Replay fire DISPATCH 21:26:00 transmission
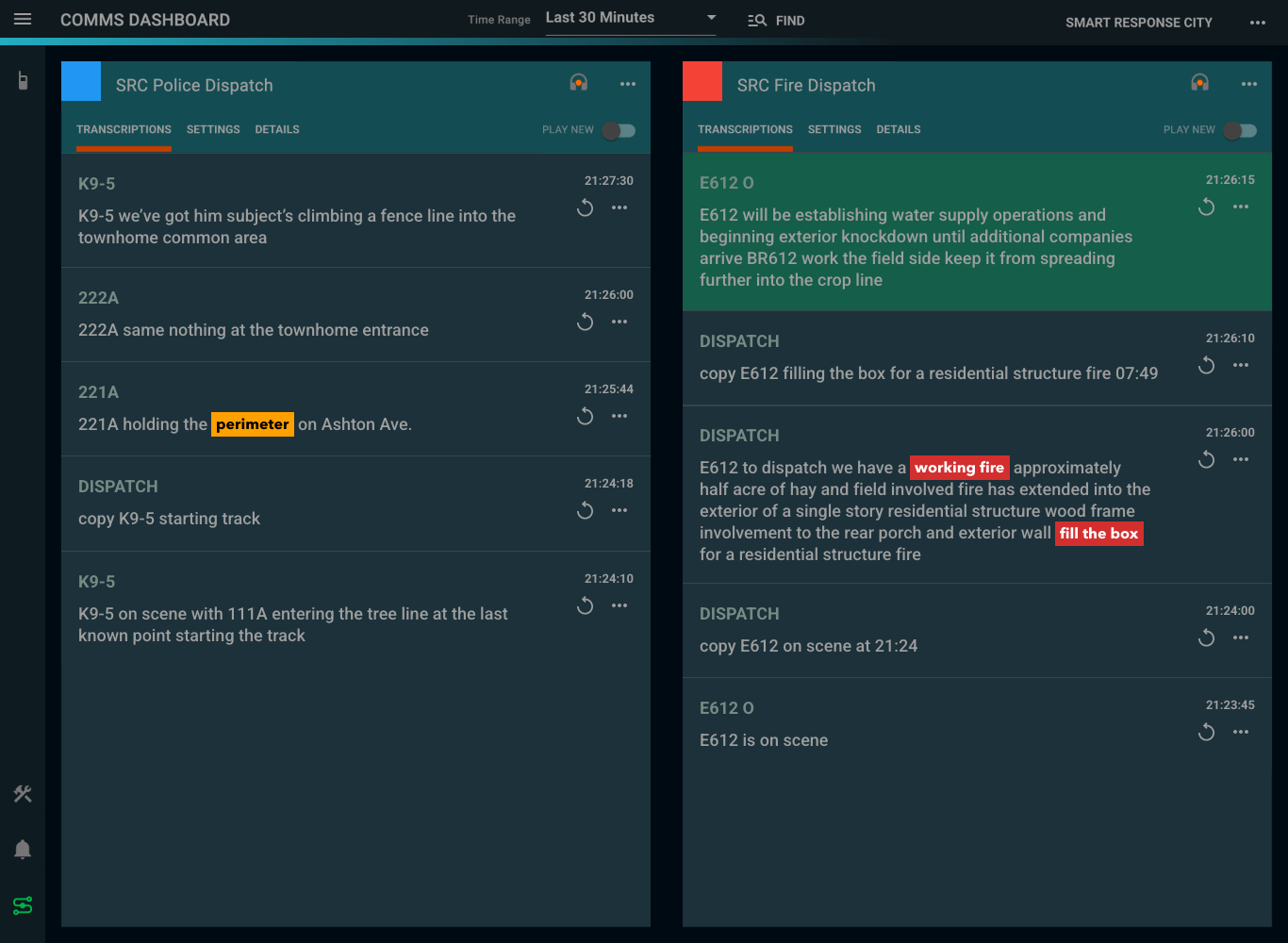 coord(1207,459)
